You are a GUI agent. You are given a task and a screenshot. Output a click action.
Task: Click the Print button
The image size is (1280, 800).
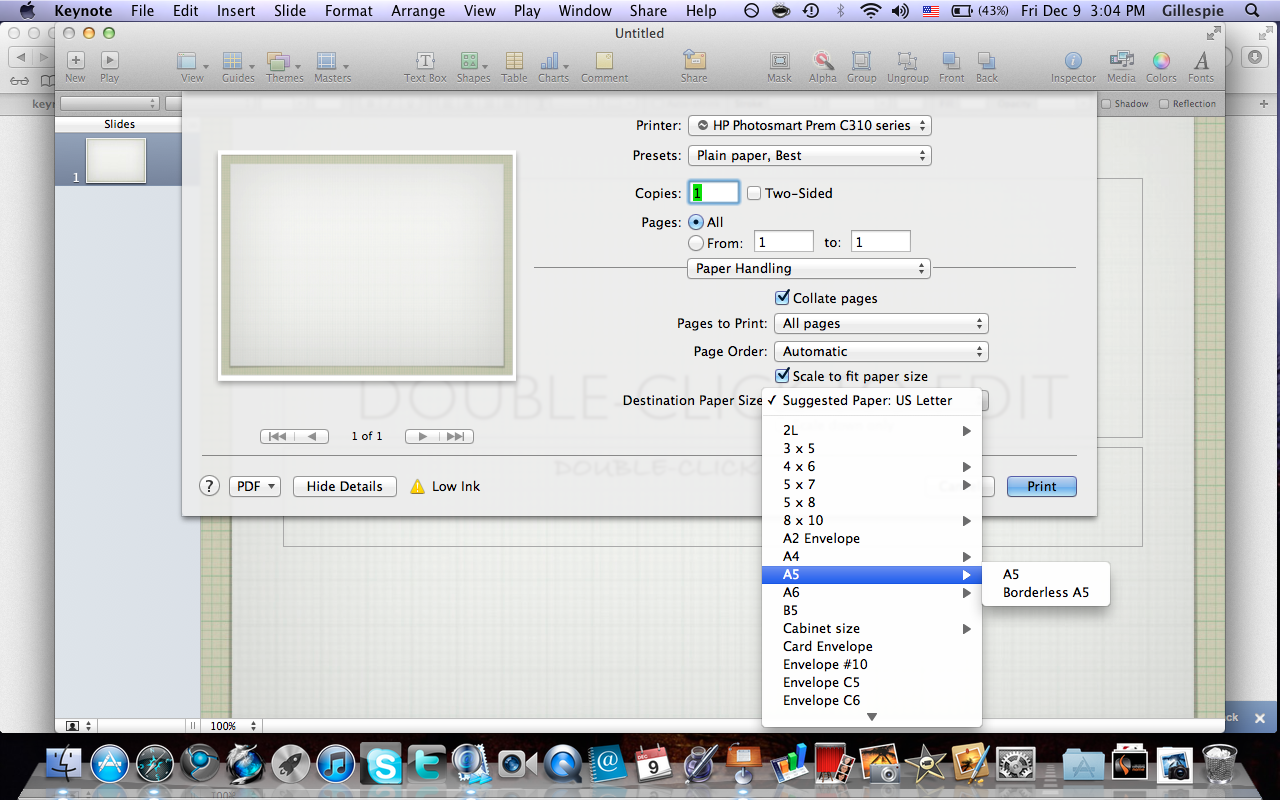(1041, 486)
